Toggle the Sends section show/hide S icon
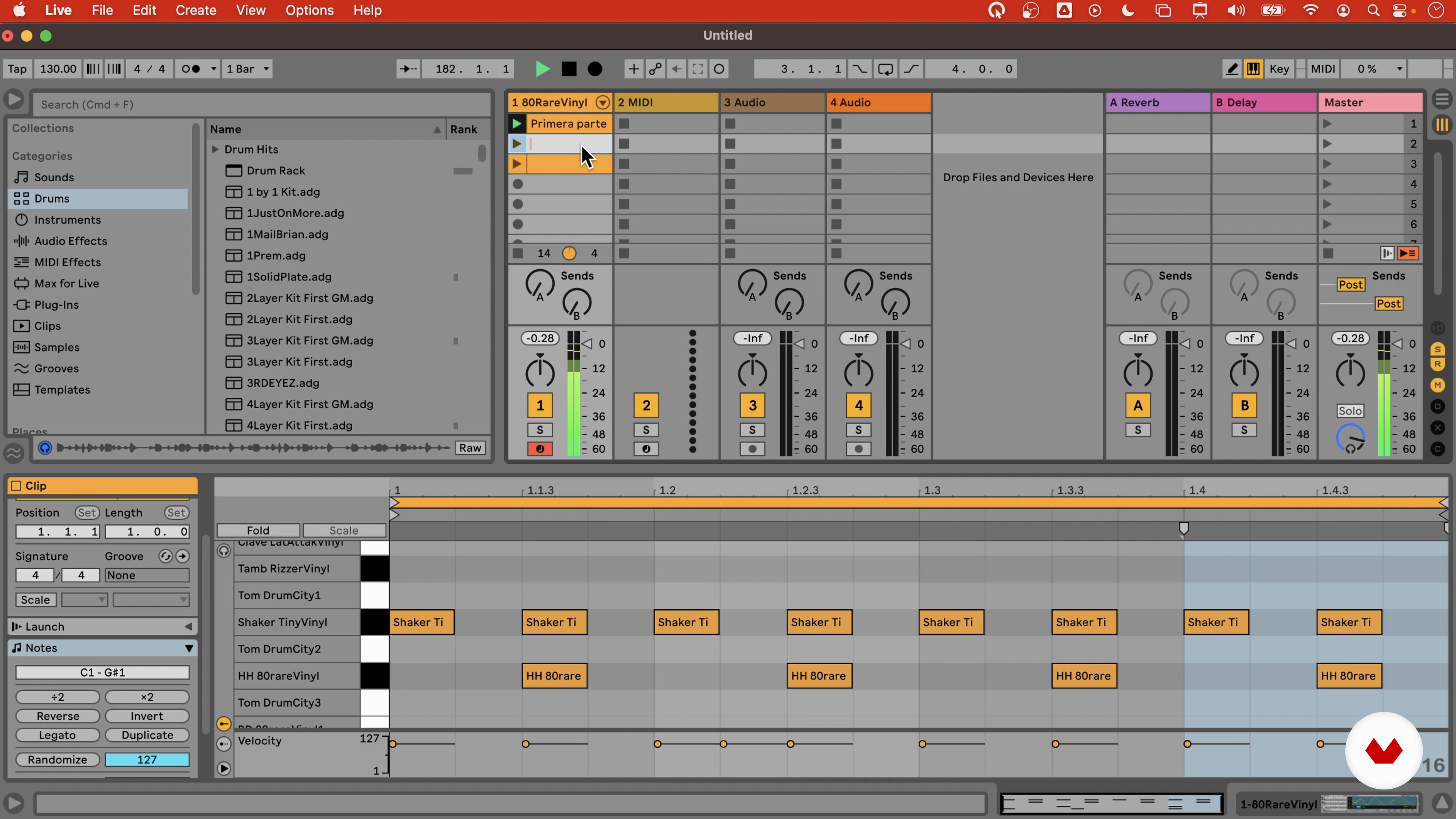 pos(1437,349)
